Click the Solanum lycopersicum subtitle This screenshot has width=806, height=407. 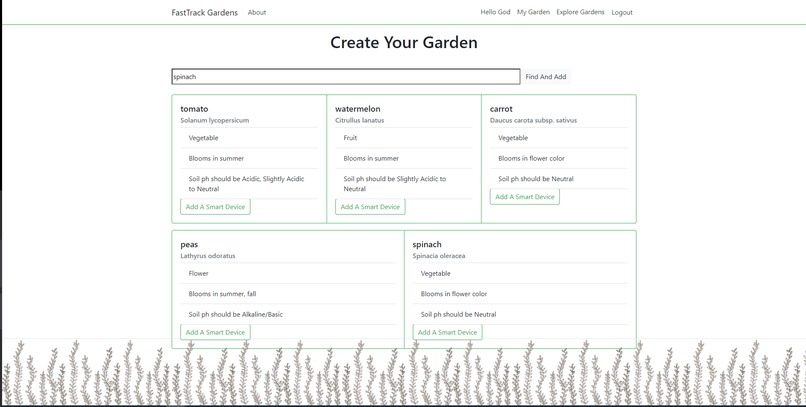(215, 120)
